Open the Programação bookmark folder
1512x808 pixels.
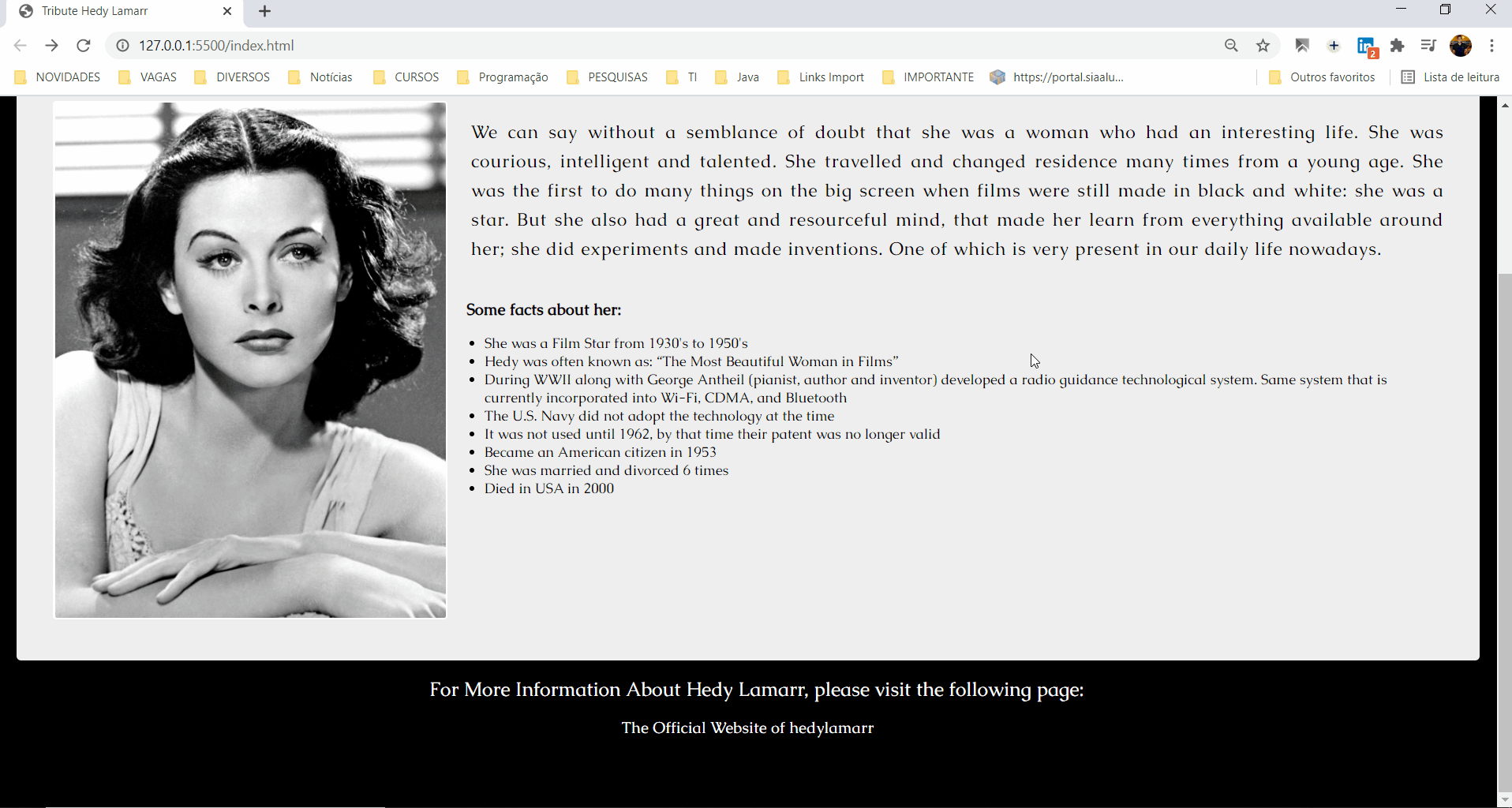pos(503,77)
